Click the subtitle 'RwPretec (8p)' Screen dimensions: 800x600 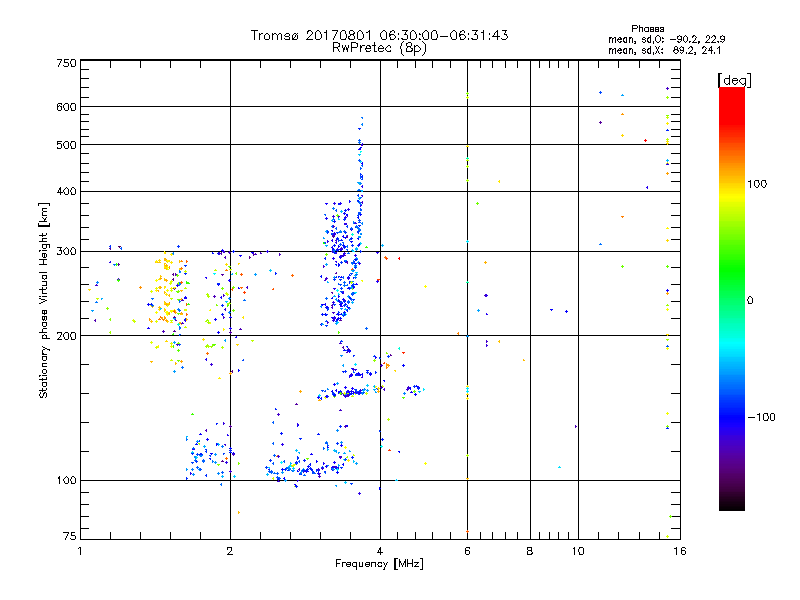379,48
